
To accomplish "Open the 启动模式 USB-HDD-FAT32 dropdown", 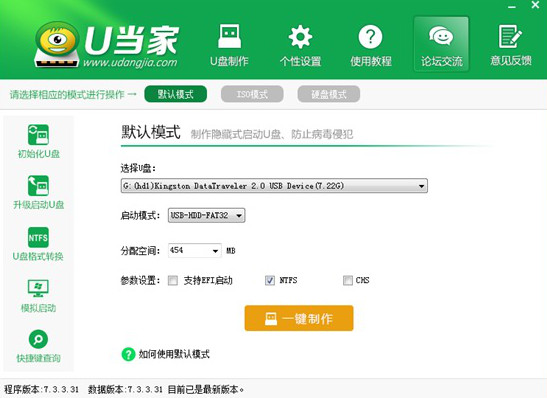I will pos(207,216).
